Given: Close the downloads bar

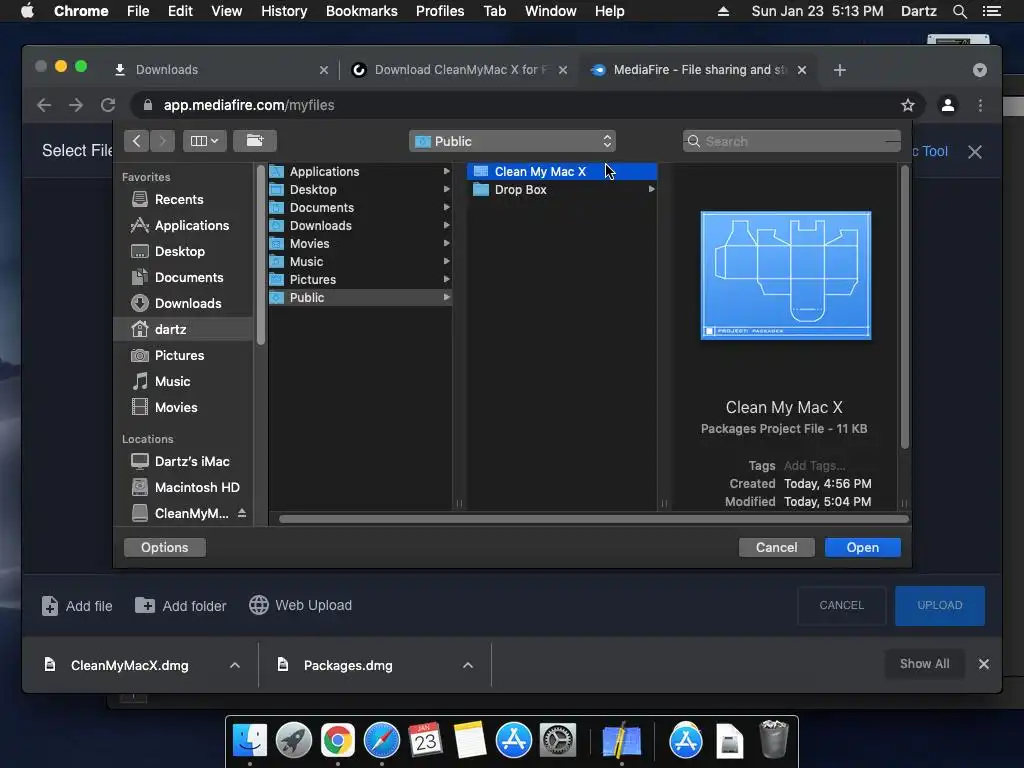Looking at the screenshot, I should point(984,664).
